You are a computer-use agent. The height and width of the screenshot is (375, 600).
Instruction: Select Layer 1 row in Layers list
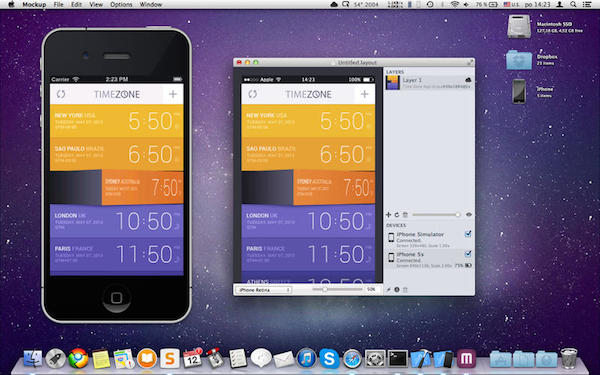(429, 83)
